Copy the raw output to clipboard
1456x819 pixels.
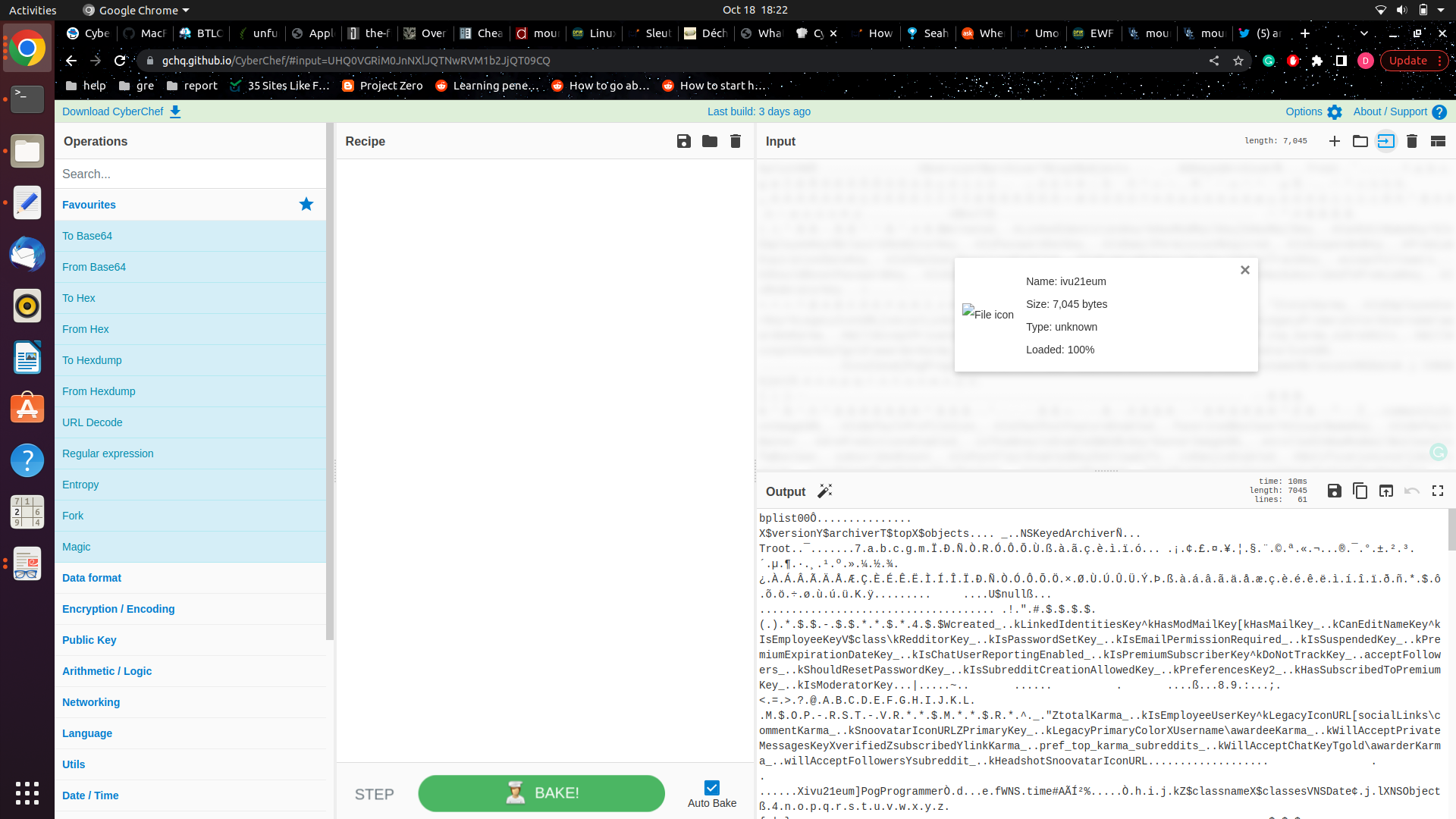1360,491
